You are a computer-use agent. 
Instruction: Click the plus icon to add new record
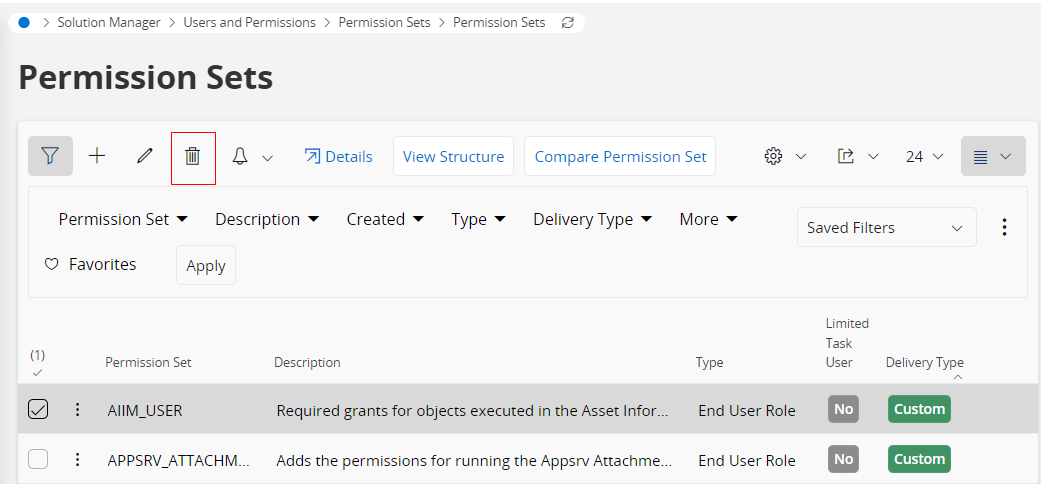coord(97,156)
